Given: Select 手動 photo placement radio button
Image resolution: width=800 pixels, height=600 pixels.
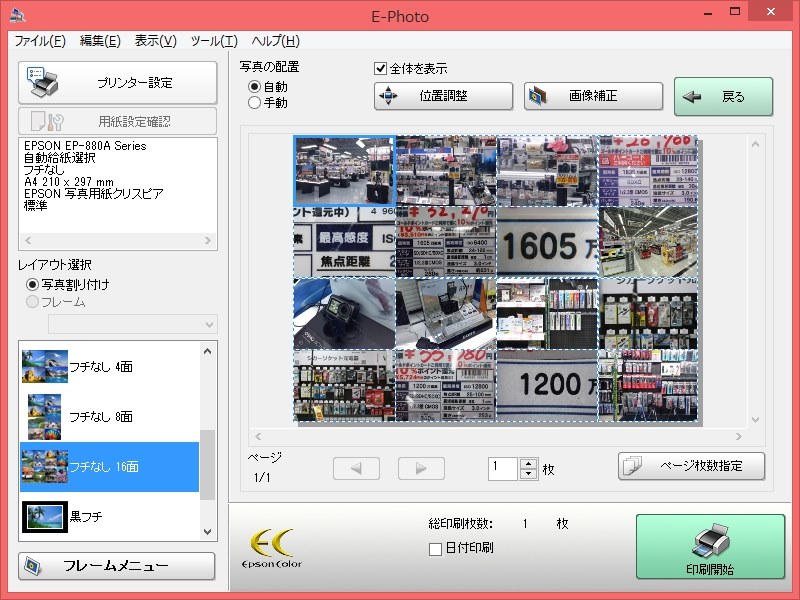Looking at the screenshot, I should (x=255, y=103).
